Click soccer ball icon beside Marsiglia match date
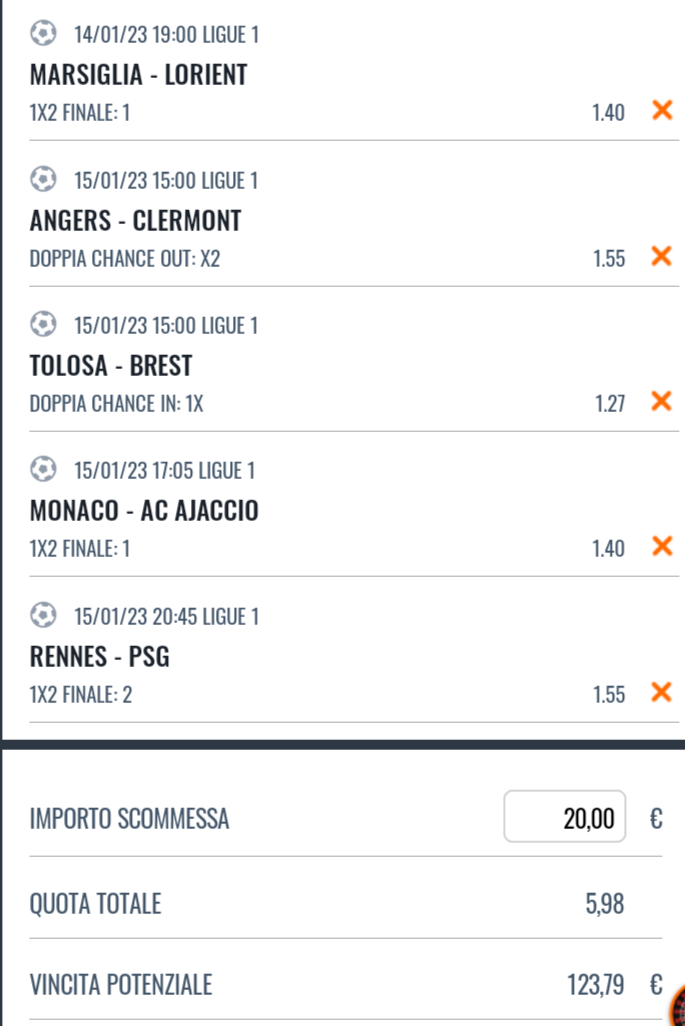The height and width of the screenshot is (1026, 685). coord(43,34)
